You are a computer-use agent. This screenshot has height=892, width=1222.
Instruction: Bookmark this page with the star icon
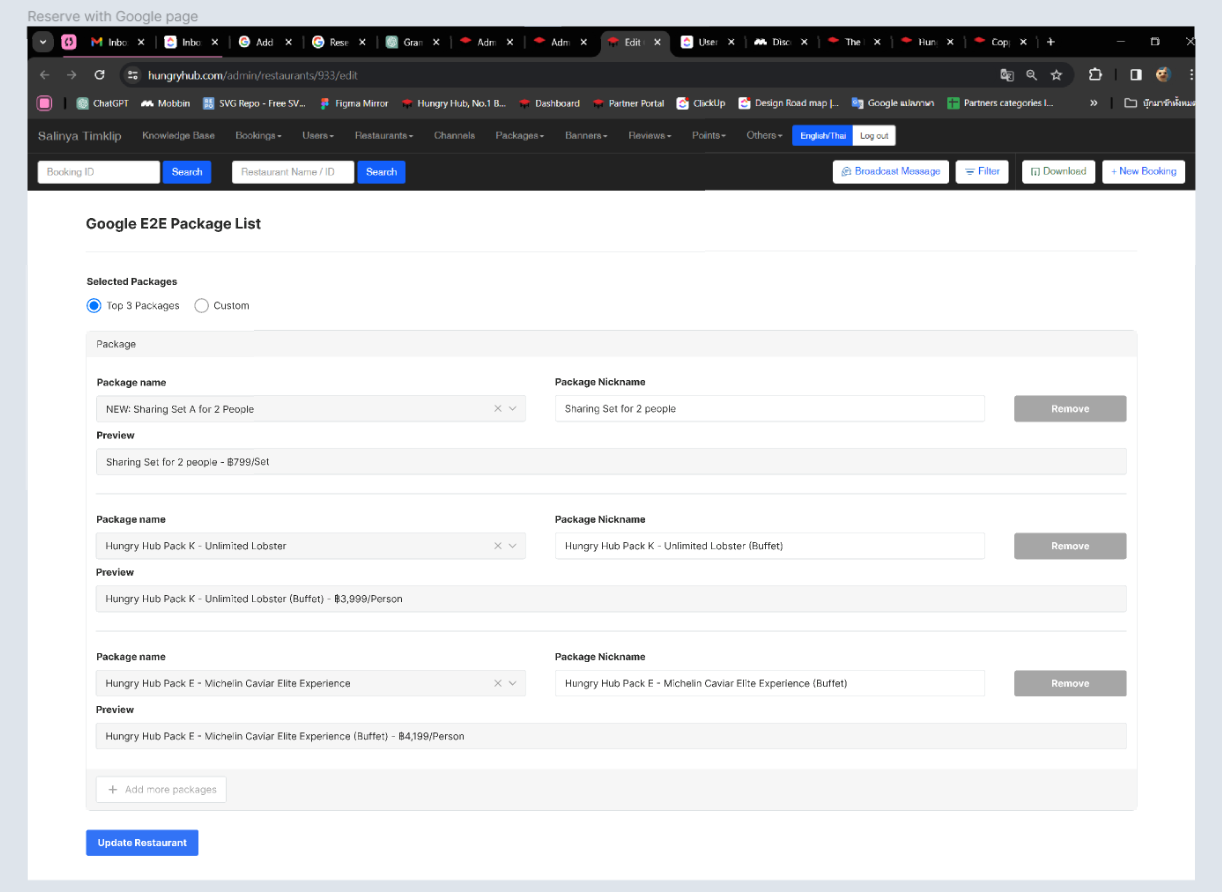pos(1056,75)
